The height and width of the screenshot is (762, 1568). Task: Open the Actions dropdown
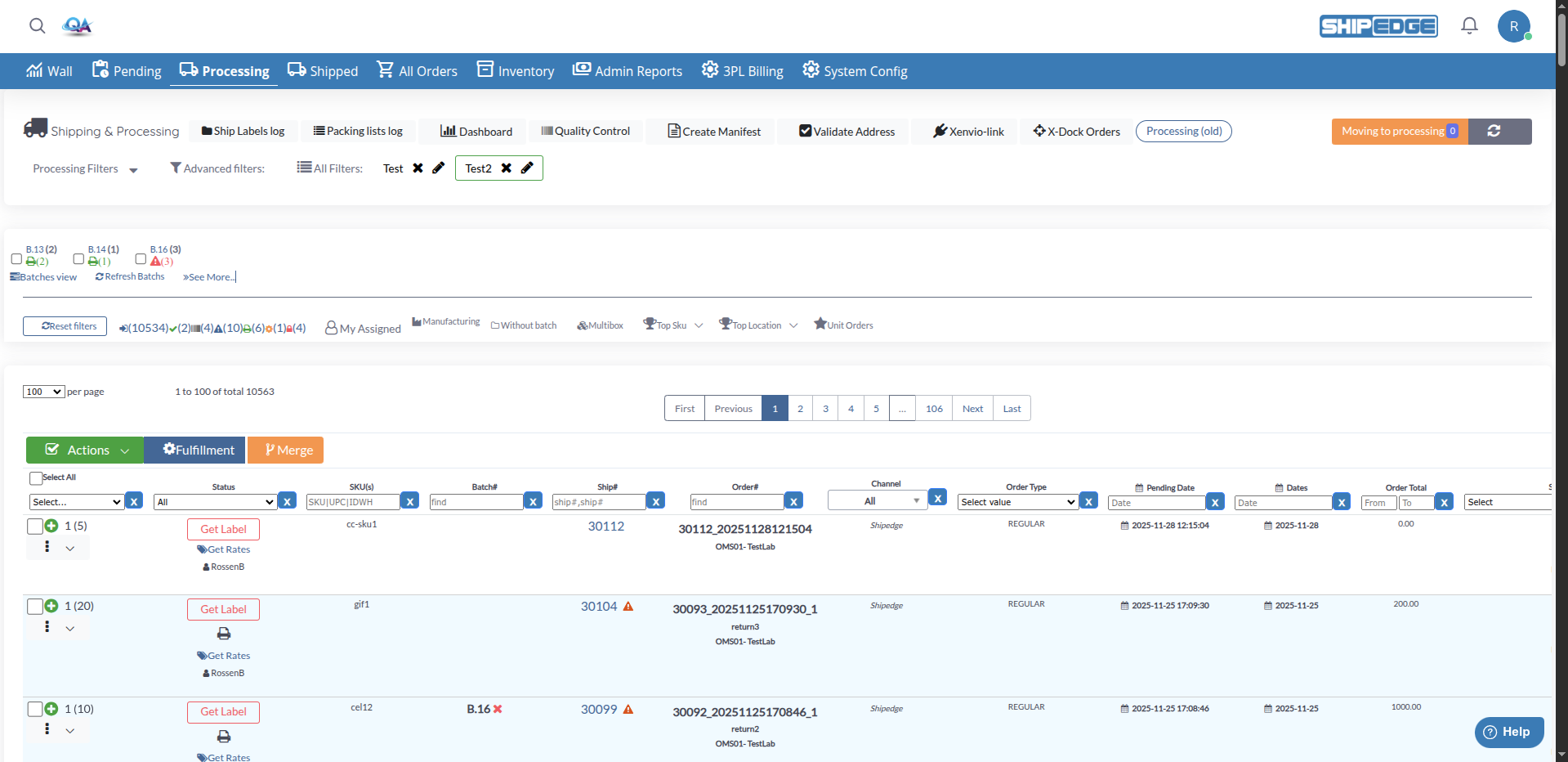click(84, 450)
